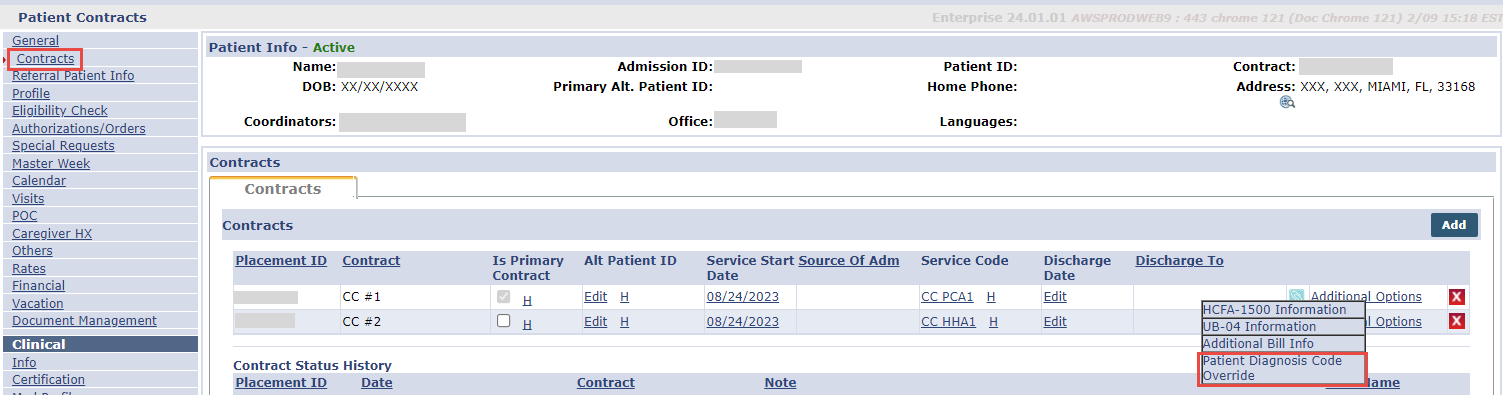Check Is Primary Contract for CC #2
The width and height of the screenshot is (1503, 395).
[504, 321]
